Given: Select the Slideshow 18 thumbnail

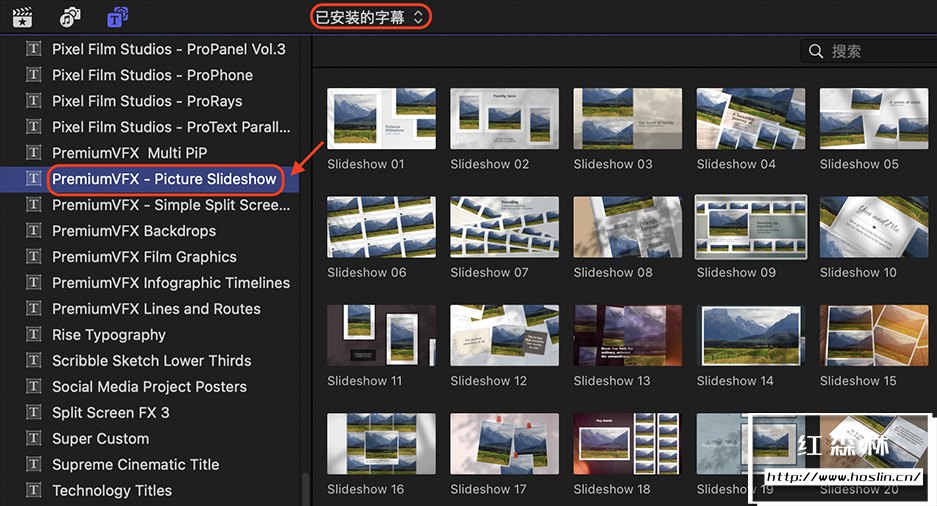Looking at the screenshot, I should (x=627, y=444).
